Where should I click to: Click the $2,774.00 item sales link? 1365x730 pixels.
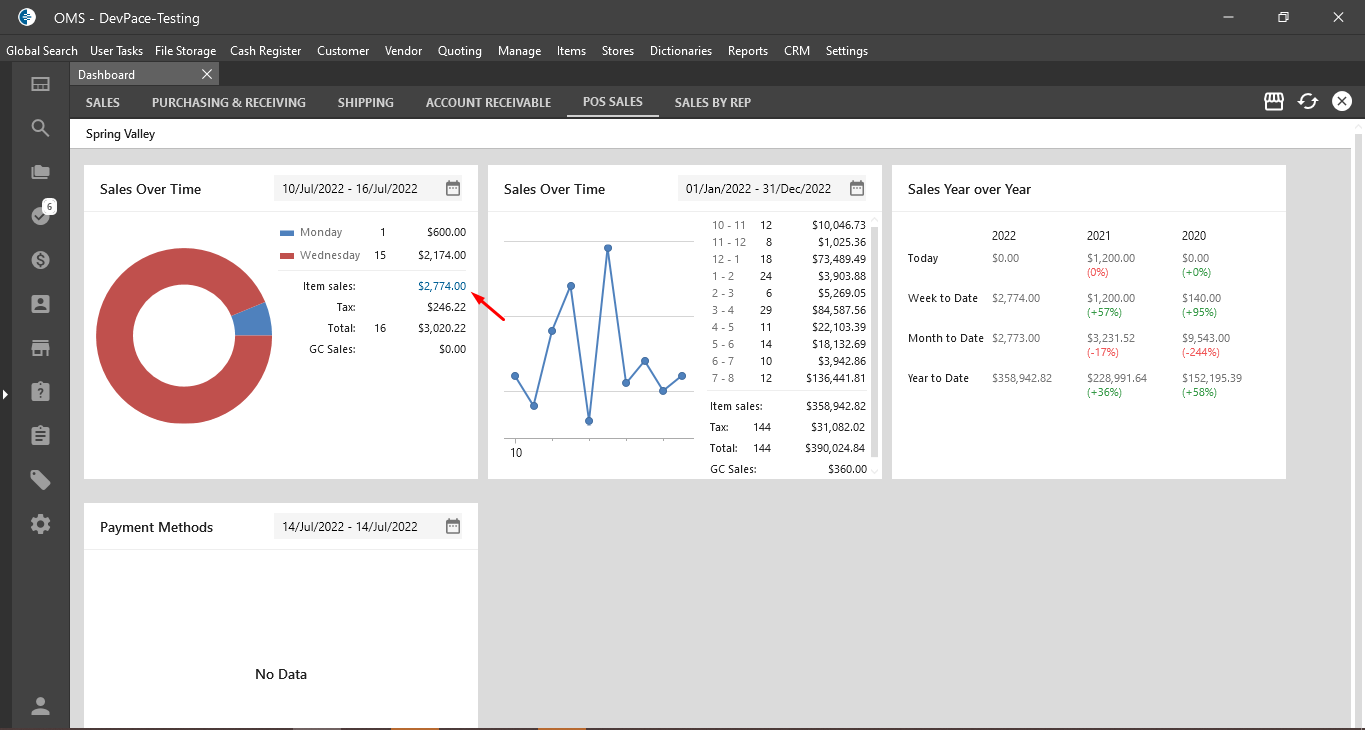coord(442,286)
